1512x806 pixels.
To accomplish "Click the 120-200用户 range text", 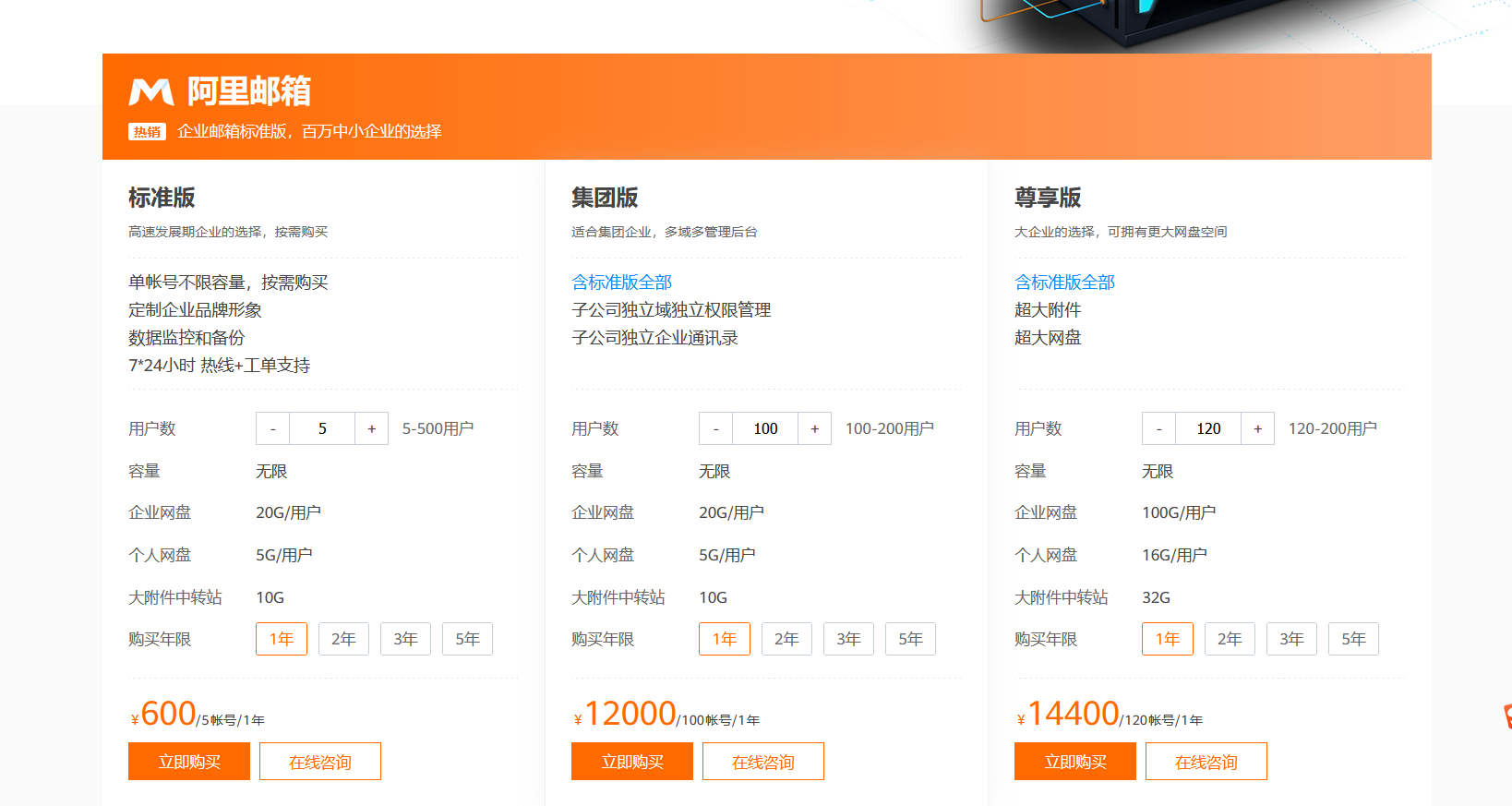I will [x=1332, y=428].
